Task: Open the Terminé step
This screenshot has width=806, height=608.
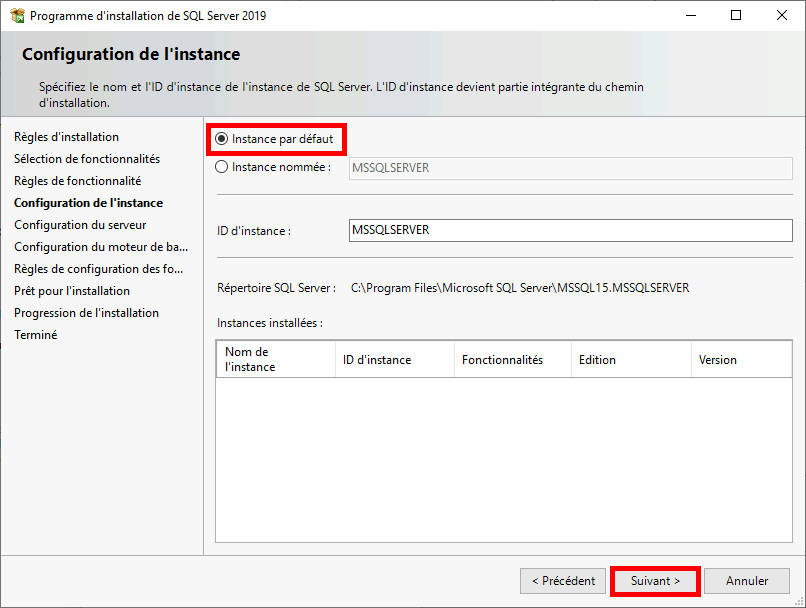Action: click(35, 334)
